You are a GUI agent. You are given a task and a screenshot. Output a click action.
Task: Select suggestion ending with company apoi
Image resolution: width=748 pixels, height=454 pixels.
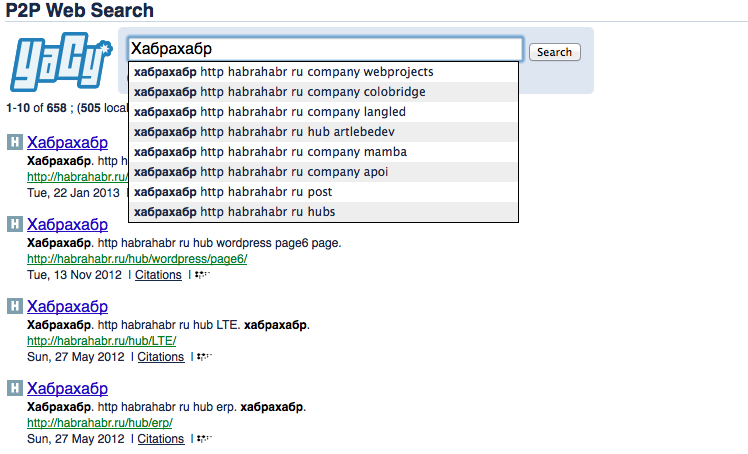coord(323,172)
